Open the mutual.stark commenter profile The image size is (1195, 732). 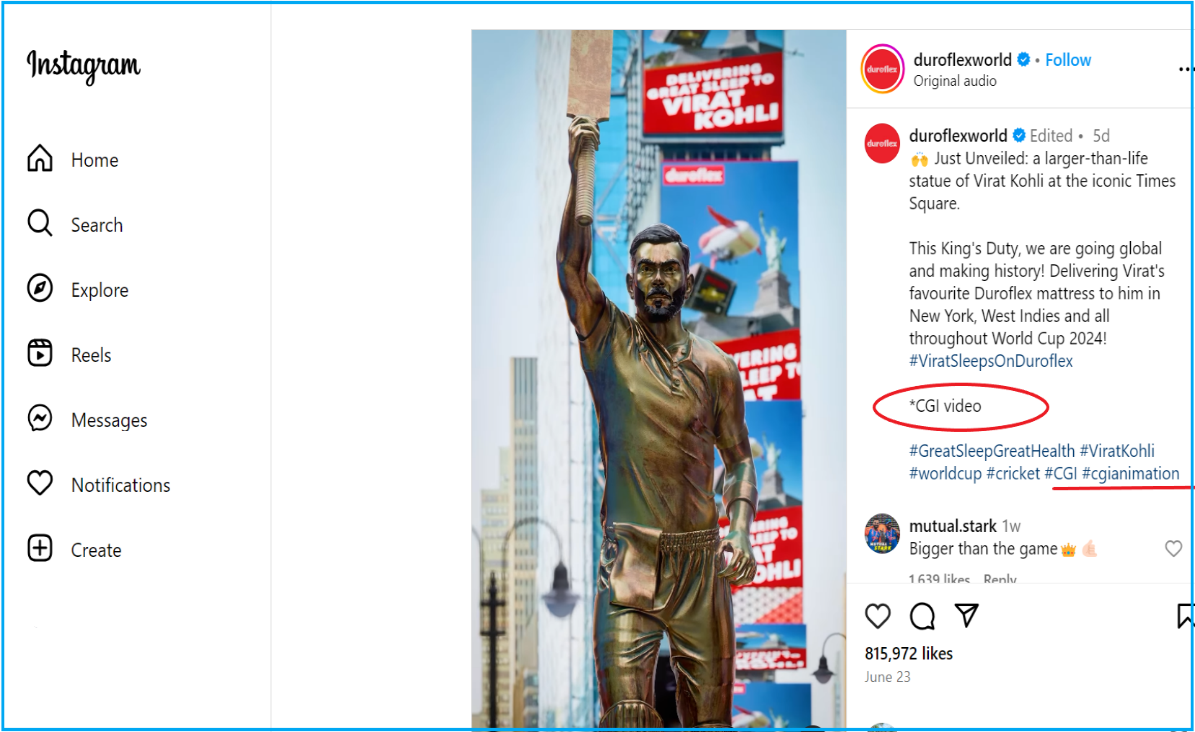(953, 526)
